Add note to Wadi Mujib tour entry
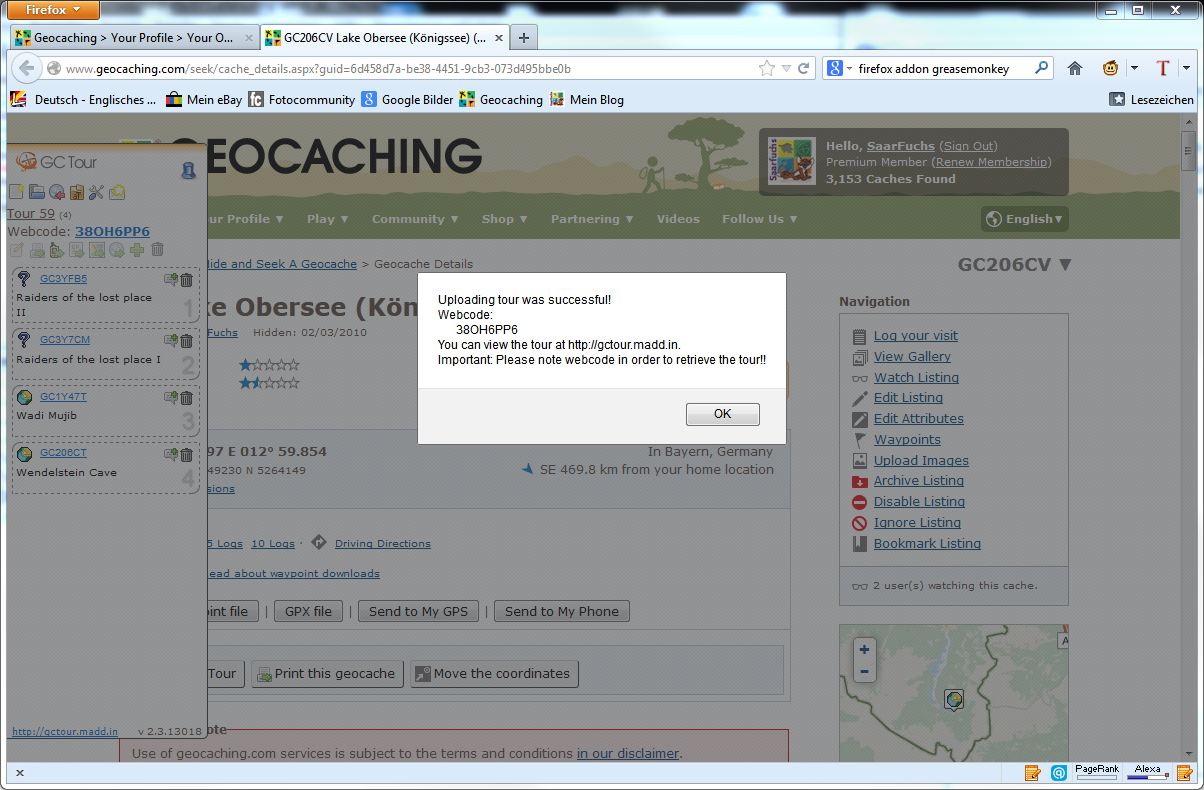Image resolution: width=1204 pixels, height=790 pixels. [171, 398]
